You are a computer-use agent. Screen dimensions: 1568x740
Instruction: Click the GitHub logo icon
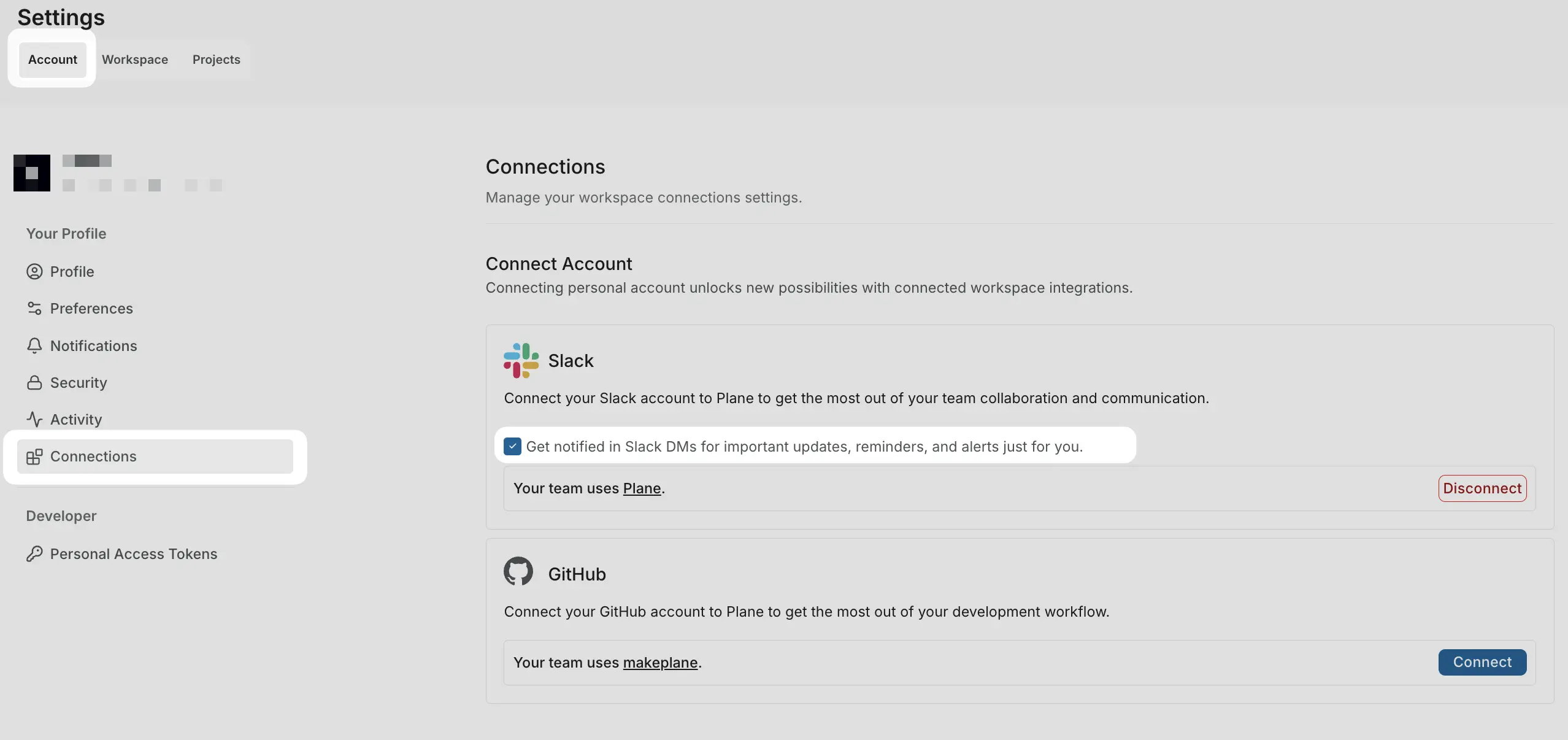(518, 572)
